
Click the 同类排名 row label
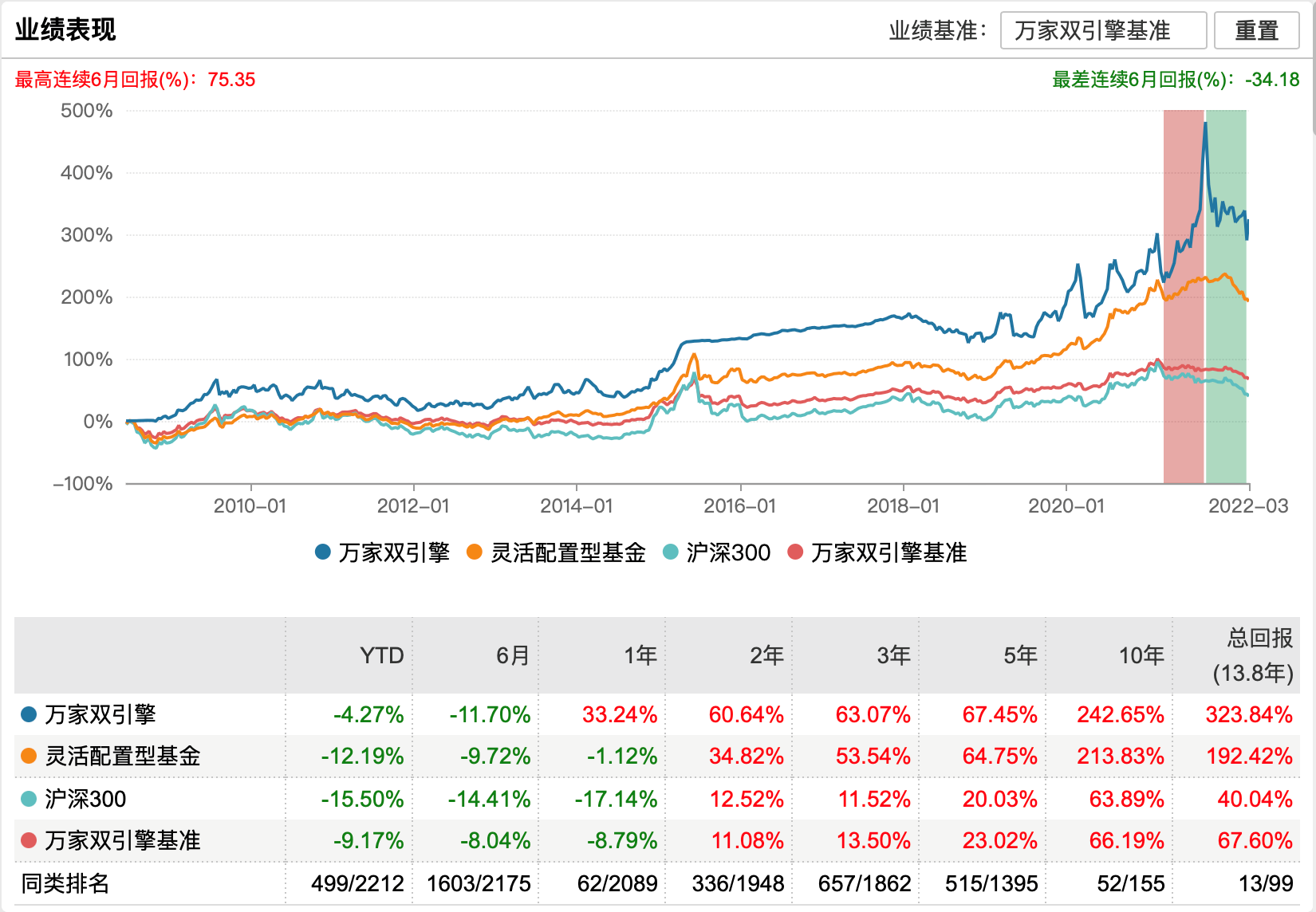[x=65, y=883]
